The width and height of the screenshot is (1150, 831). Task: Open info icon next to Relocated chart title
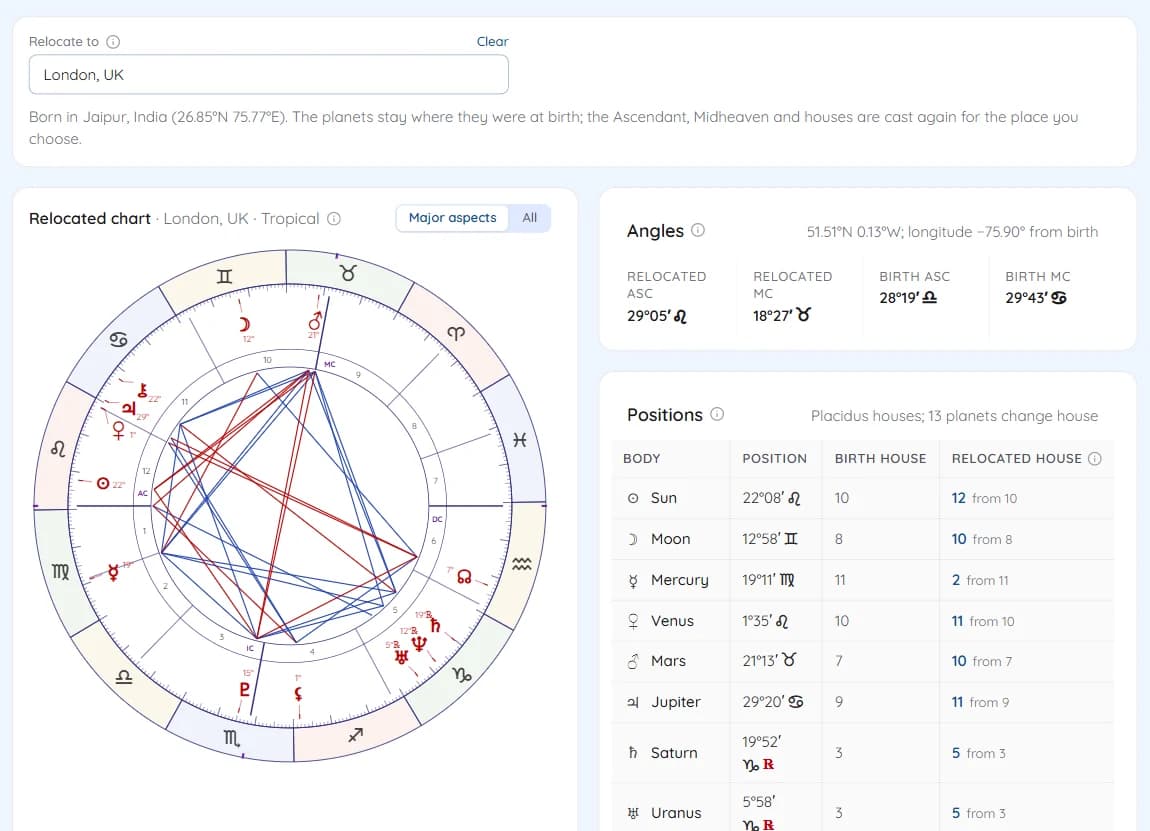(x=334, y=219)
